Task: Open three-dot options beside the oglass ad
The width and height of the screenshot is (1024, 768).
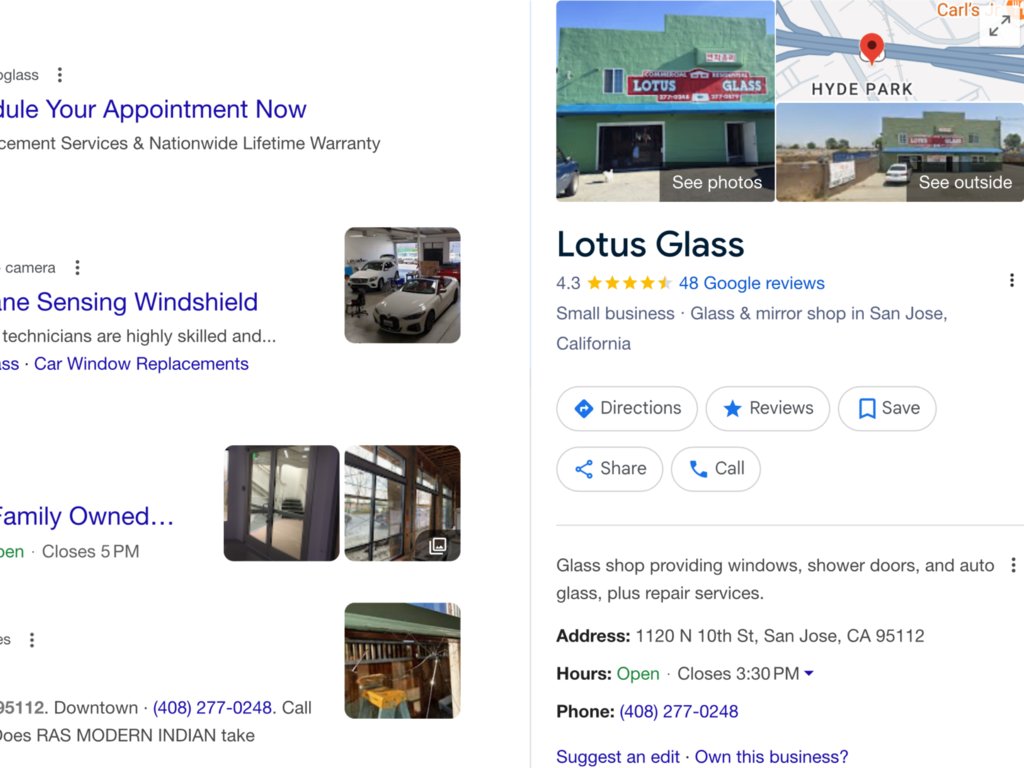Action: point(60,75)
